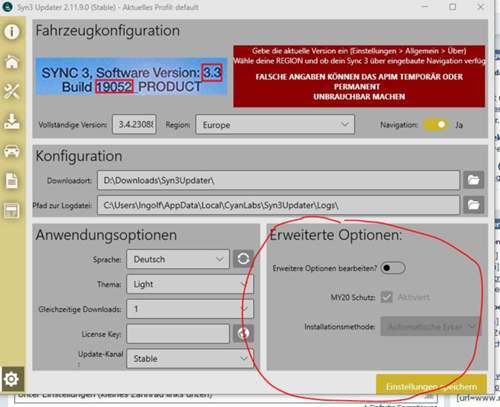The height and width of the screenshot is (407, 500).
Task: Click refresh icon next to Sprache
Action: [243, 259]
